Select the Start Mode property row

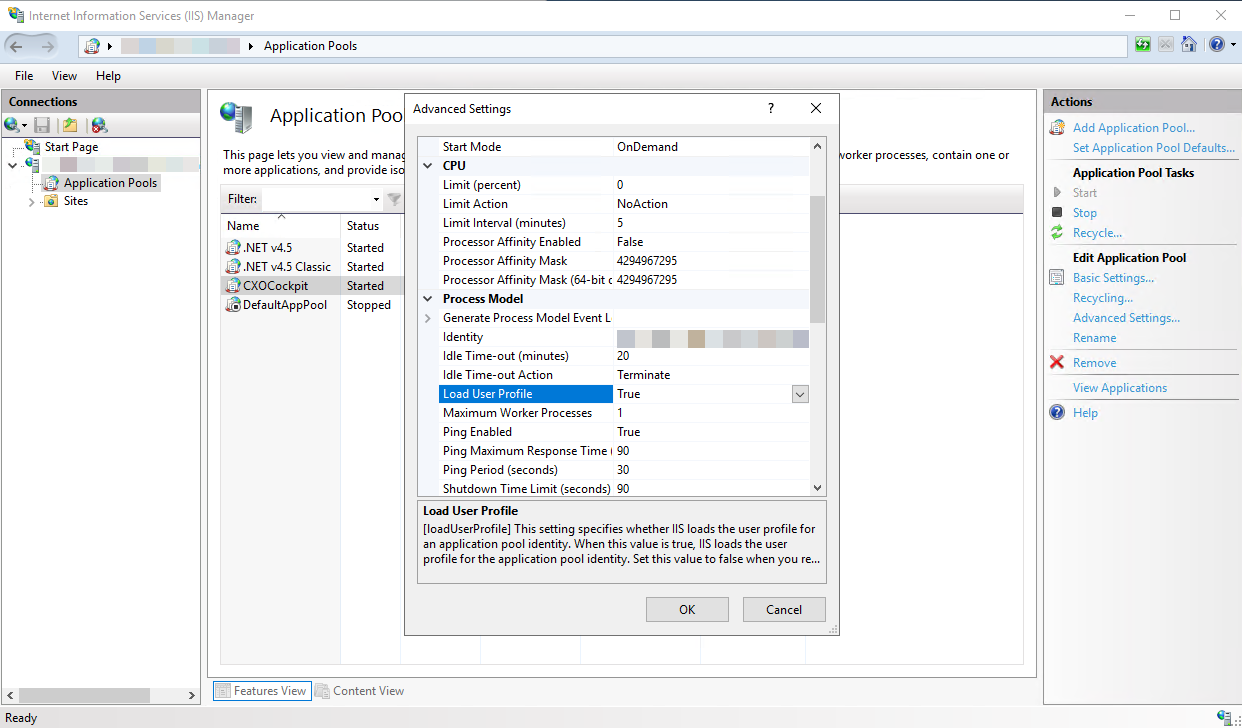click(x=624, y=147)
